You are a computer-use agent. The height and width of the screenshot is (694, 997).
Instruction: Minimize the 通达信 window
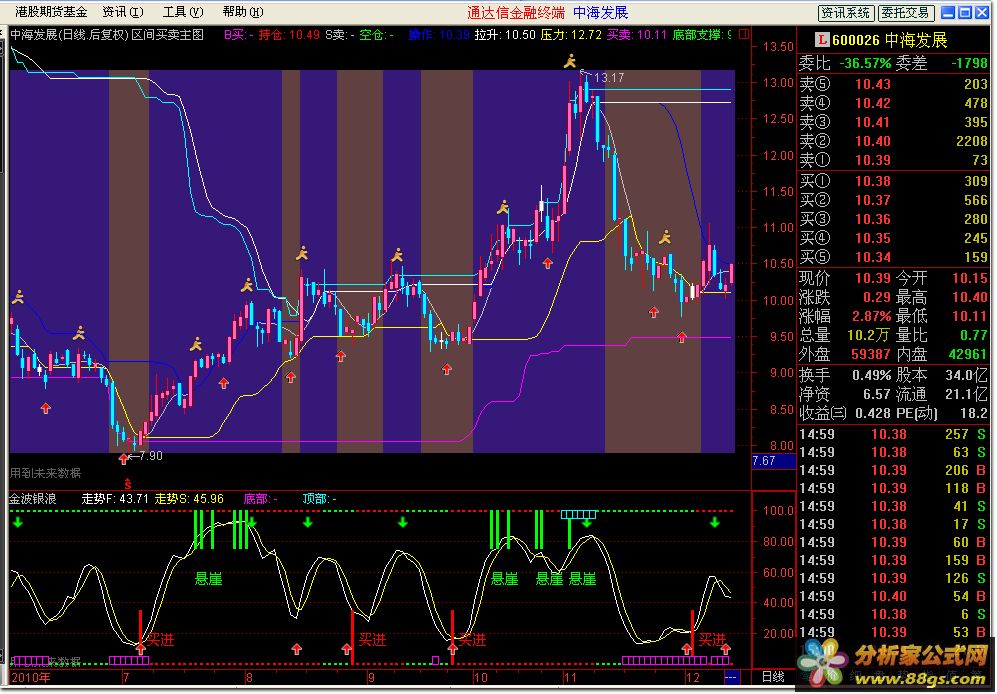pos(948,12)
